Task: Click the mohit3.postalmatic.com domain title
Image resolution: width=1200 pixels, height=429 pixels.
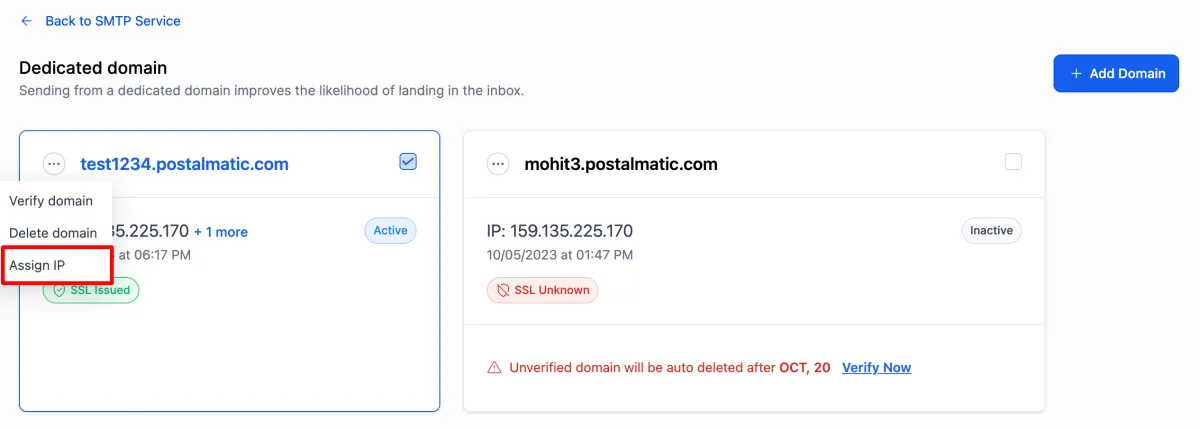Action: pyautogui.click(x=621, y=164)
